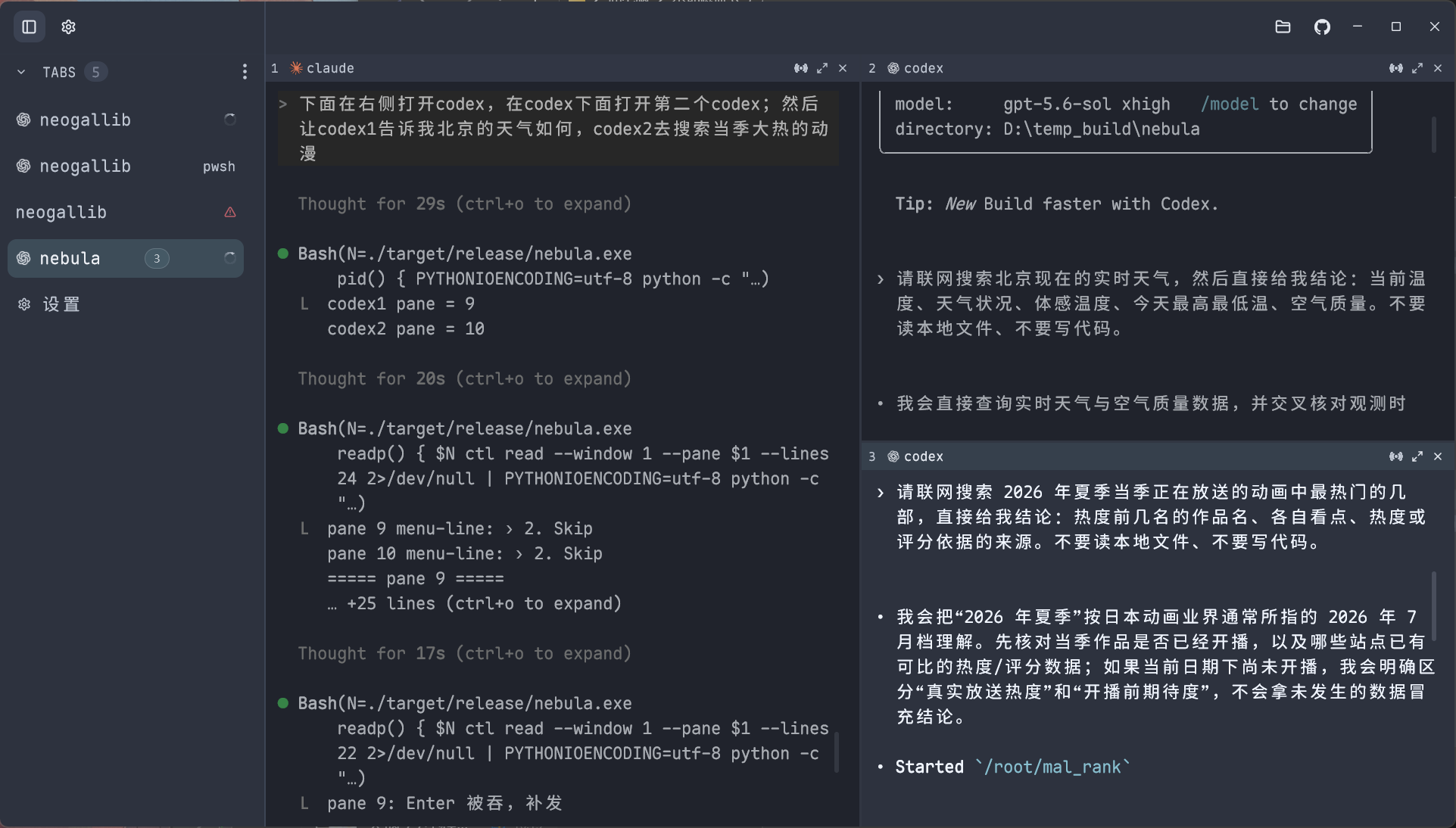Click the gear icon beside 设置
Screen dimensions: 1456x828
pos(24,304)
